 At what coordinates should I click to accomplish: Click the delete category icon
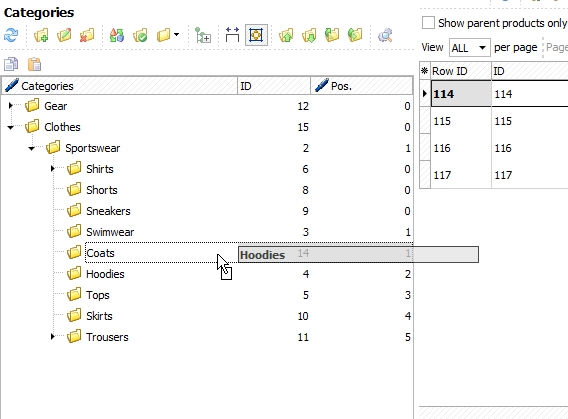click(87, 35)
